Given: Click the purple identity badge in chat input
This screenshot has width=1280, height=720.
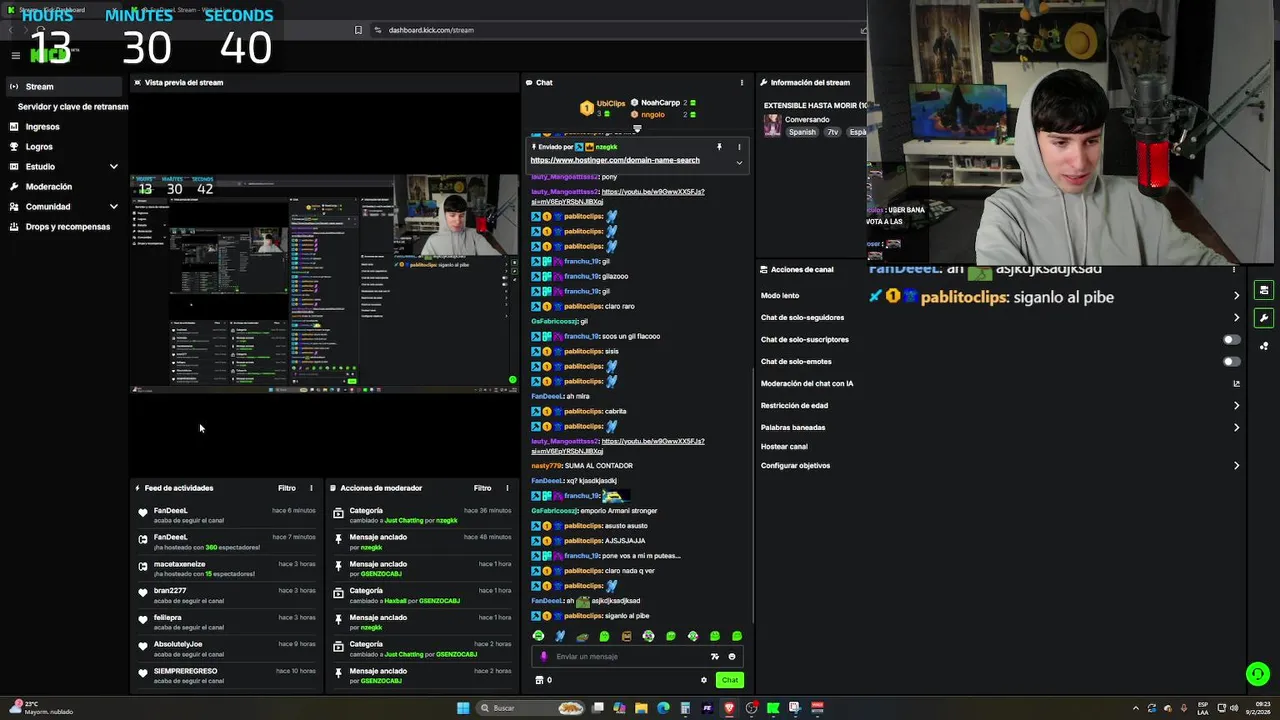Looking at the screenshot, I should coord(544,657).
